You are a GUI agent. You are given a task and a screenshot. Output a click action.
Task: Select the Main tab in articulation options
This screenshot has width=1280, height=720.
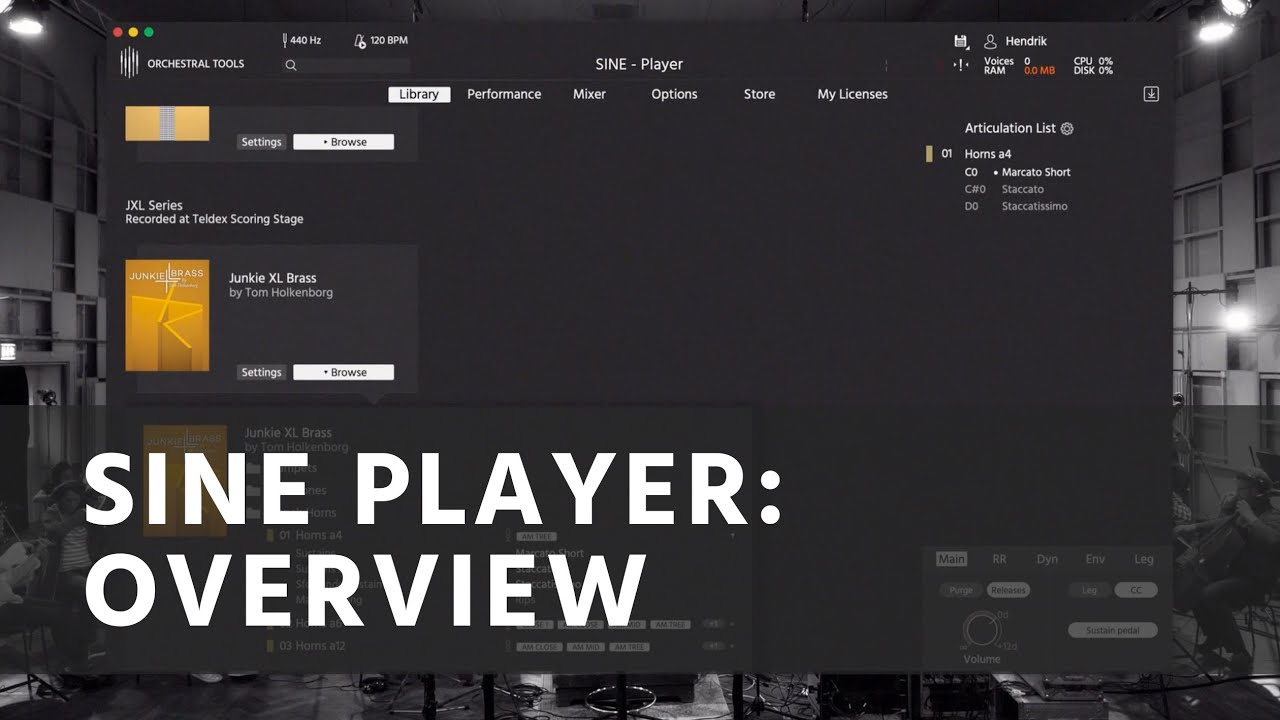[x=951, y=559]
